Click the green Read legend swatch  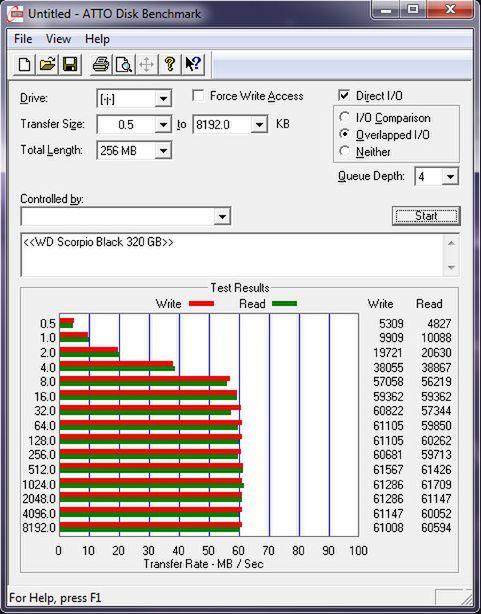(284, 303)
